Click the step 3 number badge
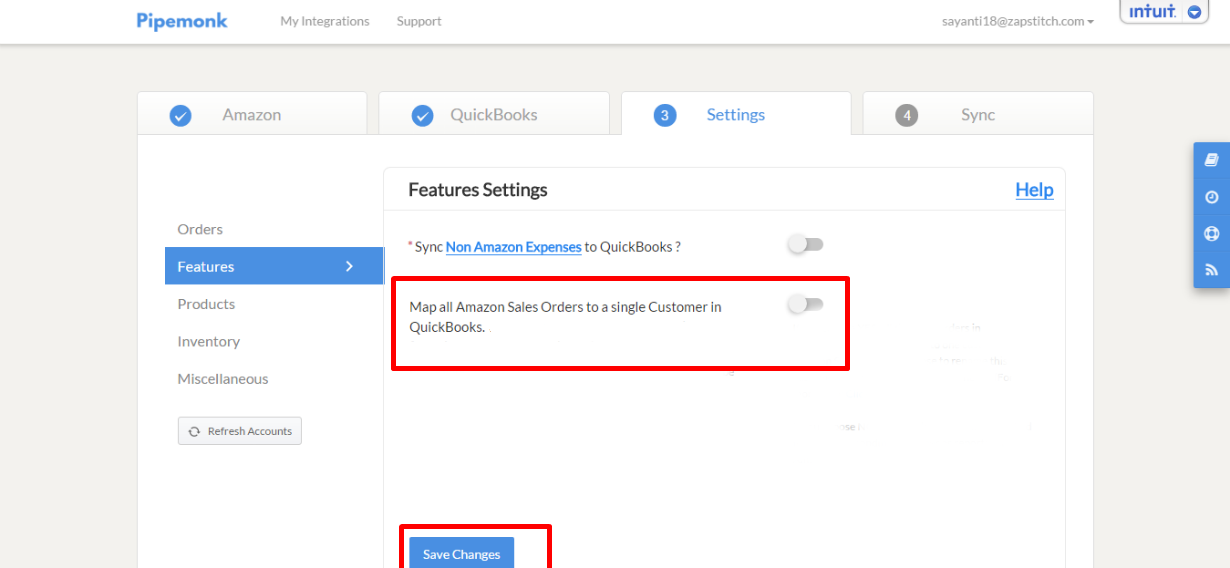Screen dimensions: 1230x568 [664, 116]
